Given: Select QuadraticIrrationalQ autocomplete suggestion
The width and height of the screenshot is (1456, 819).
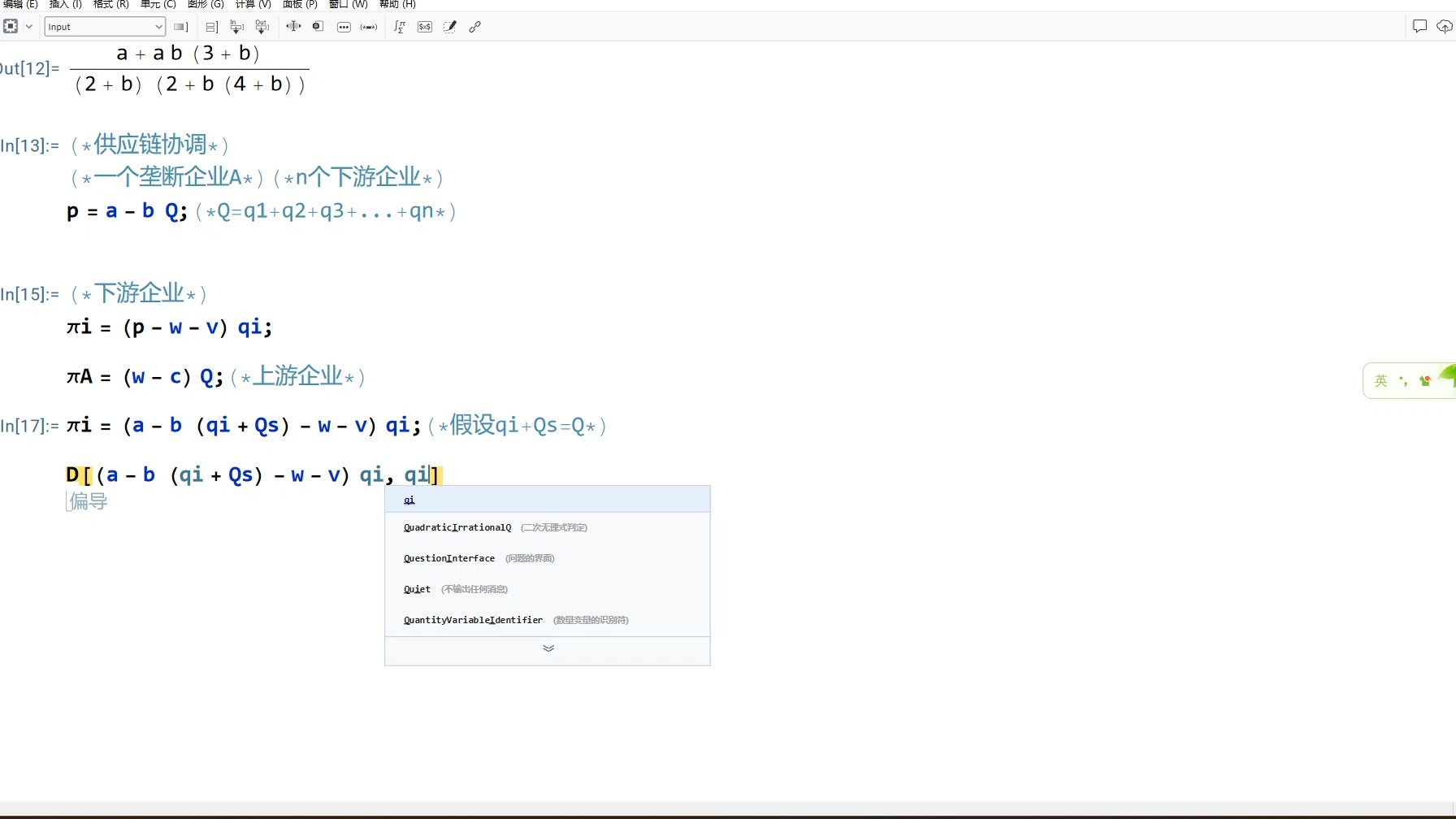Looking at the screenshot, I should pos(548,527).
